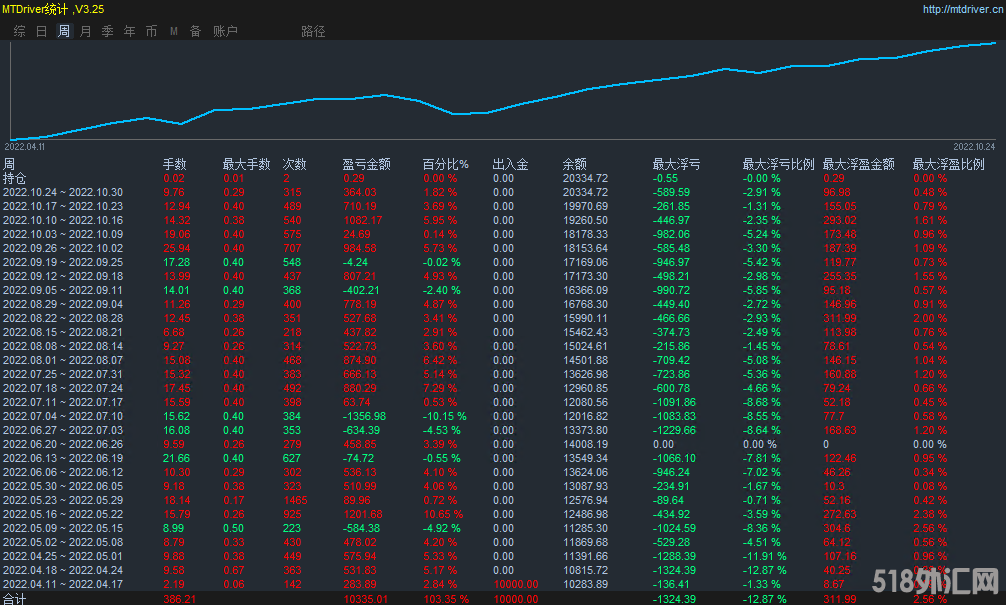Show the 年 yearly statistics tab
1006x605 pixels.
tap(130, 31)
